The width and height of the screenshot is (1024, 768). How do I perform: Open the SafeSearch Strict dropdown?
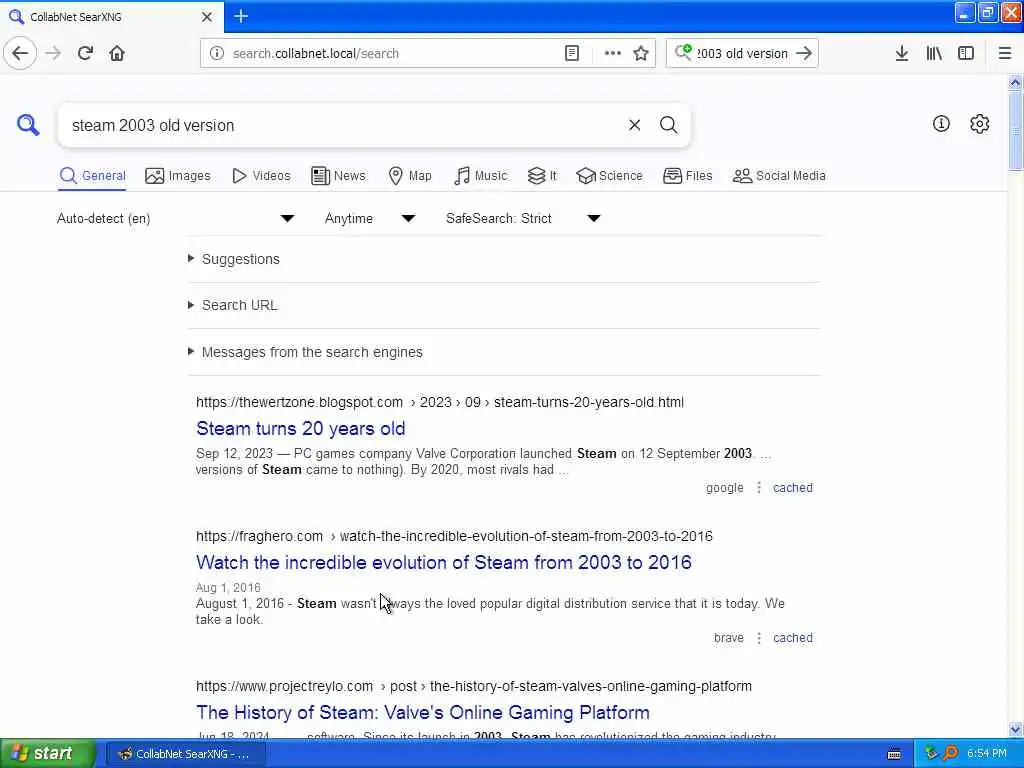[x=522, y=218]
